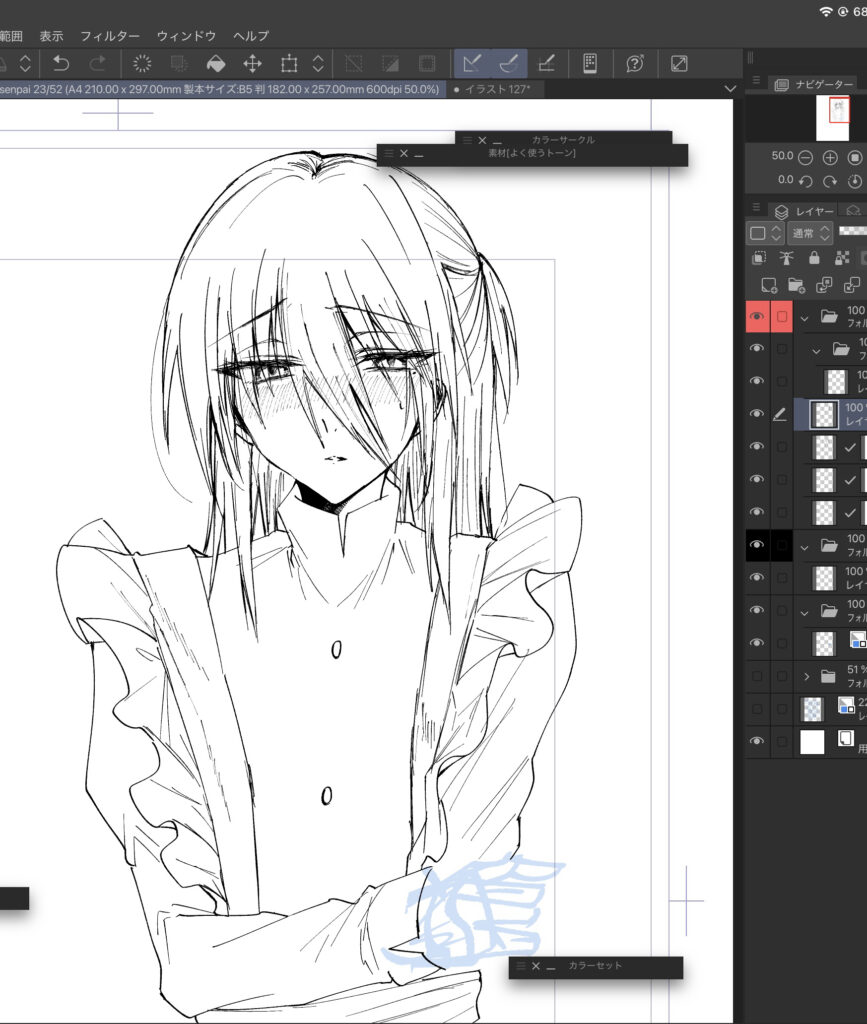Screen dimensions: 867x1024
Task: Click the Undo arrow in the toolbar
Action: coord(61,63)
